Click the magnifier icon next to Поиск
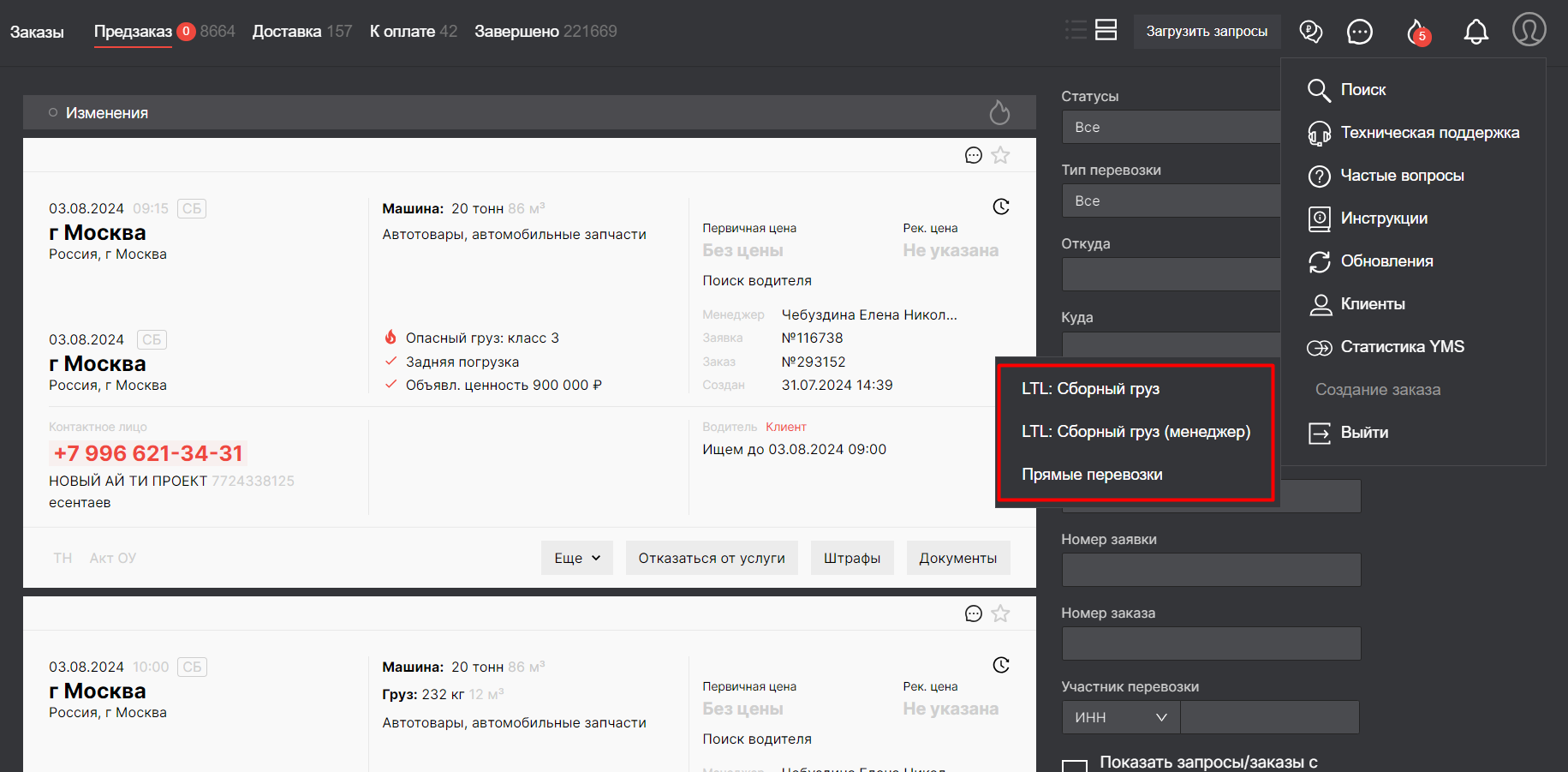Viewport: 1568px width, 772px height. (x=1319, y=90)
